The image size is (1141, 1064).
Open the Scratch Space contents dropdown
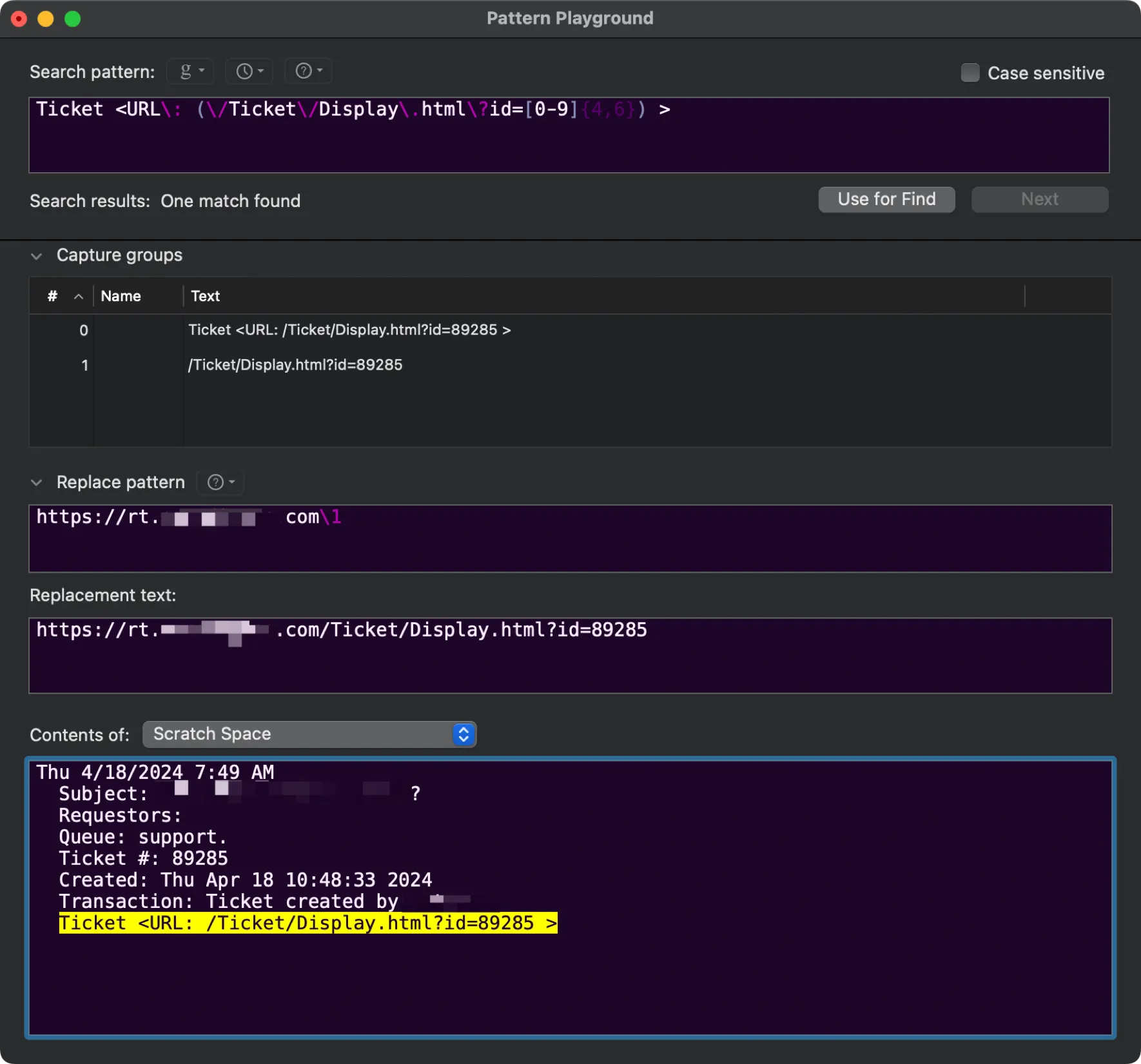coord(309,734)
